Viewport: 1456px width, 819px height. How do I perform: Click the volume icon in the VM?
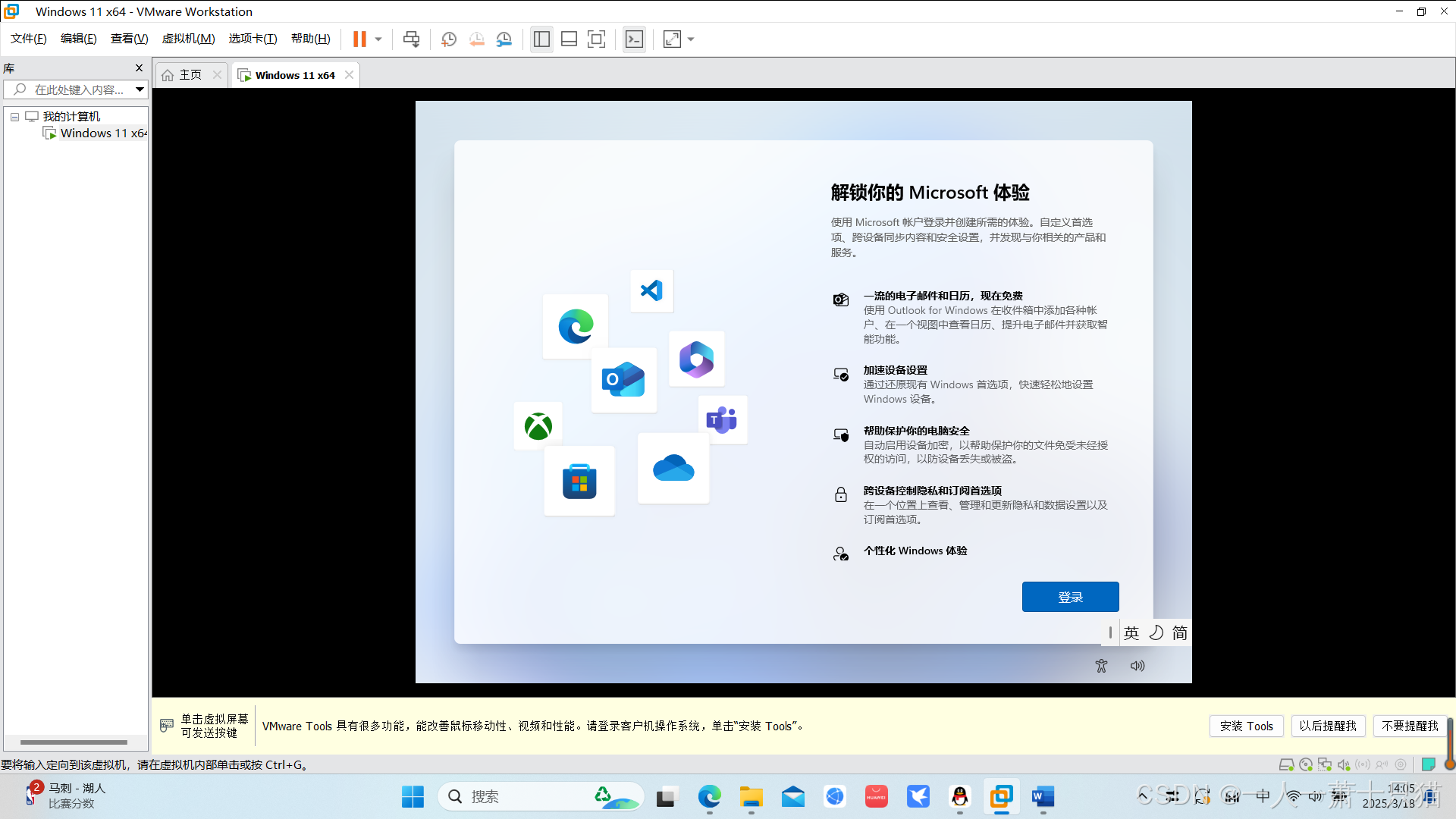1137,666
